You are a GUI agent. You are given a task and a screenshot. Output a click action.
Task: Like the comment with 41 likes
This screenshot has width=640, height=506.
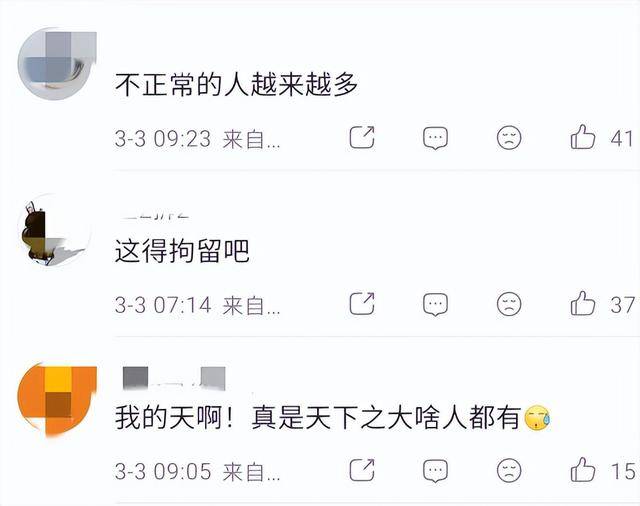583,137
